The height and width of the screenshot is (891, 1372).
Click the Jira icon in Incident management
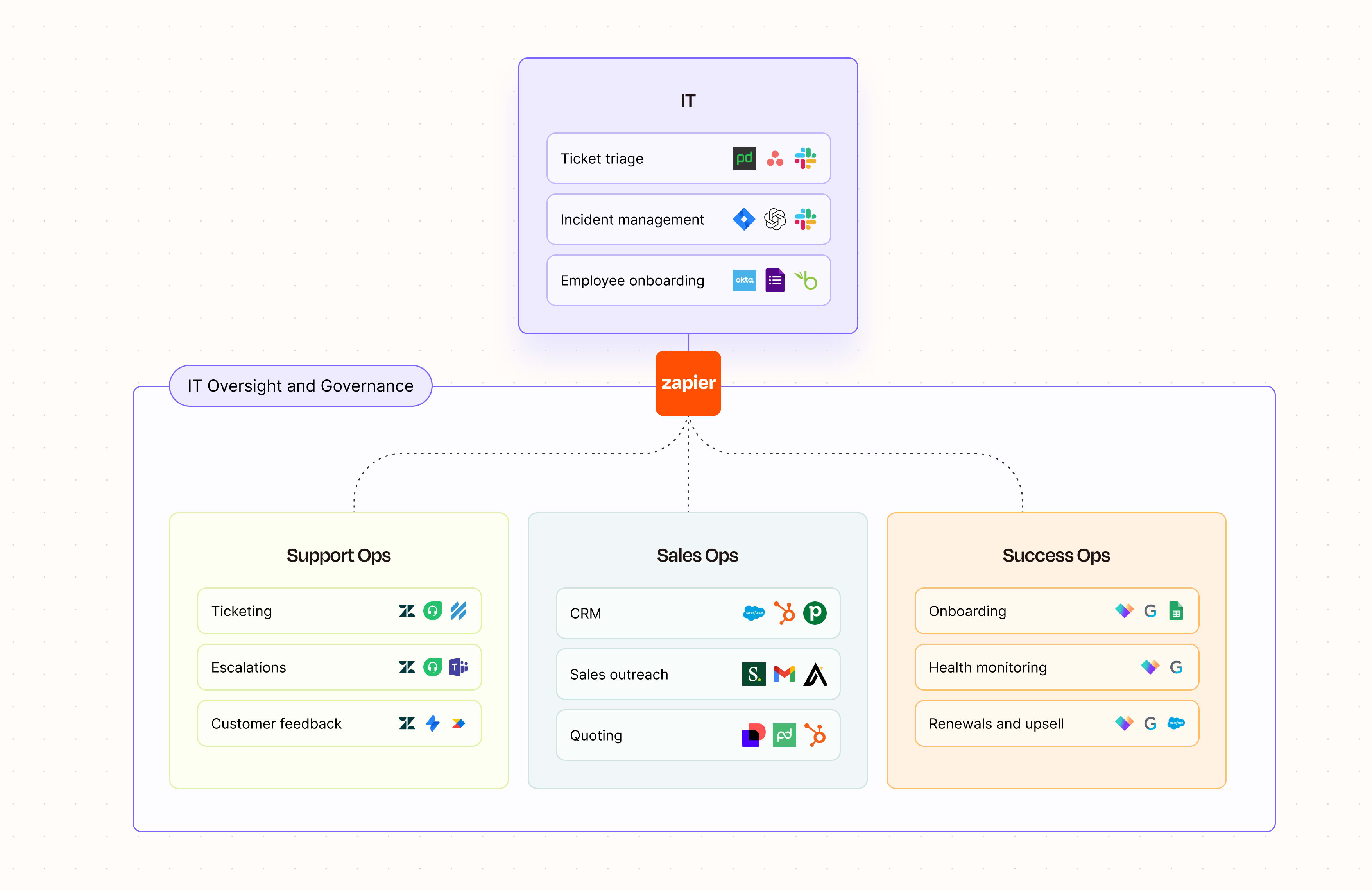click(x=743, y=220)
